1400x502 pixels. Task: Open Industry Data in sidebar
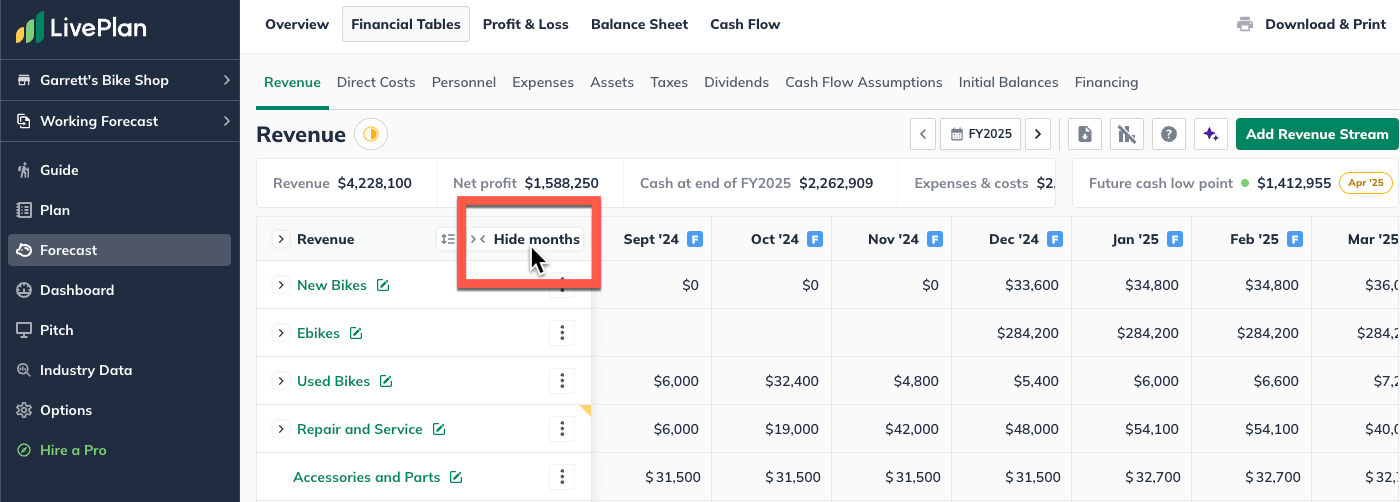86,370
